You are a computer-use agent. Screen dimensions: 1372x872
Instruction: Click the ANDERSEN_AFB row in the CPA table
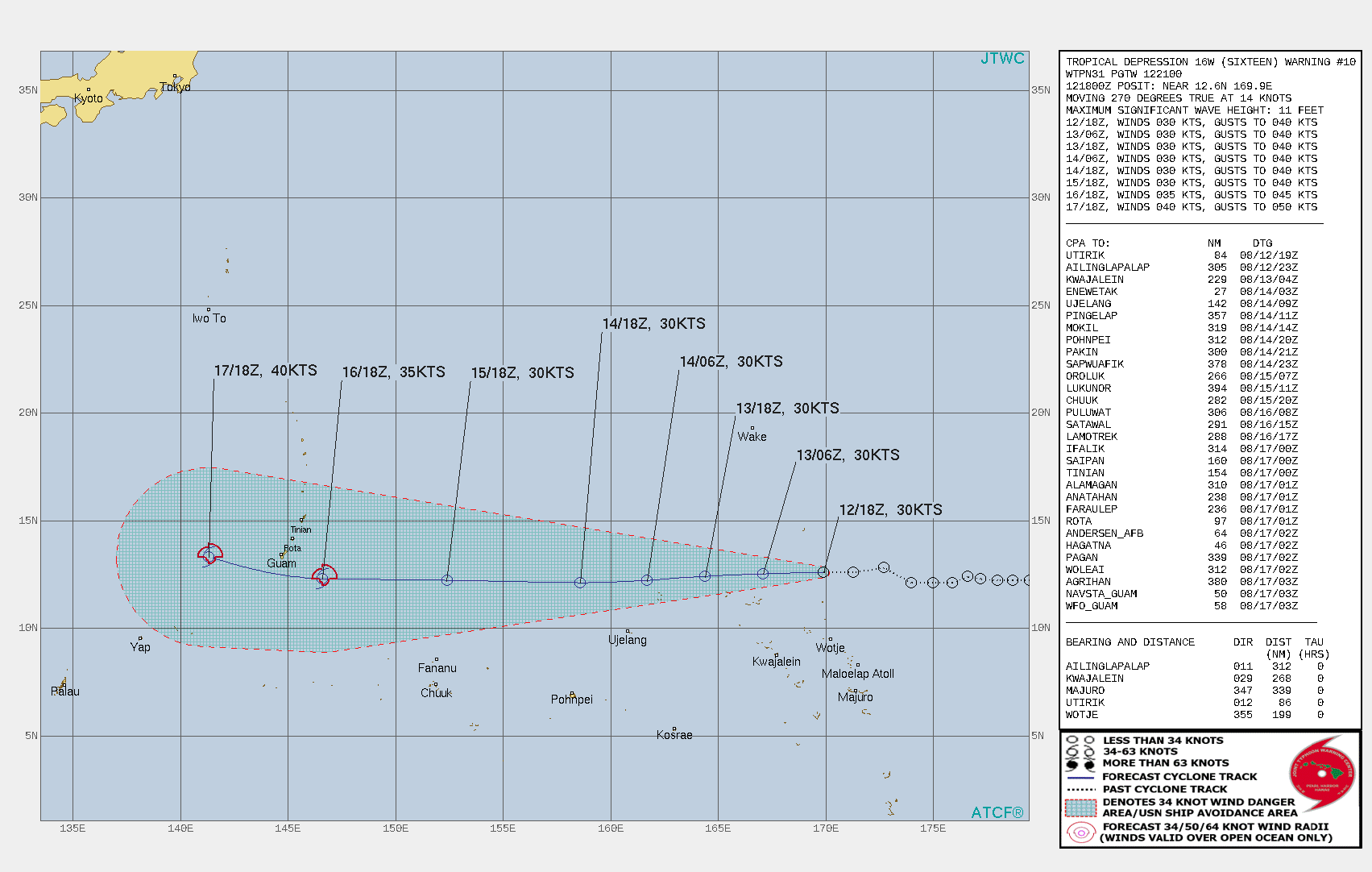click(1182, 534)
